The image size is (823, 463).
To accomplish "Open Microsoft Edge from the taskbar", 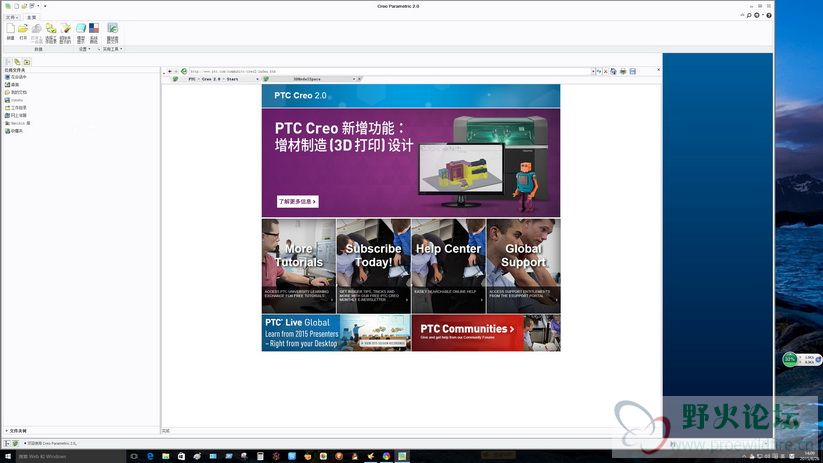I will (150, 456).
